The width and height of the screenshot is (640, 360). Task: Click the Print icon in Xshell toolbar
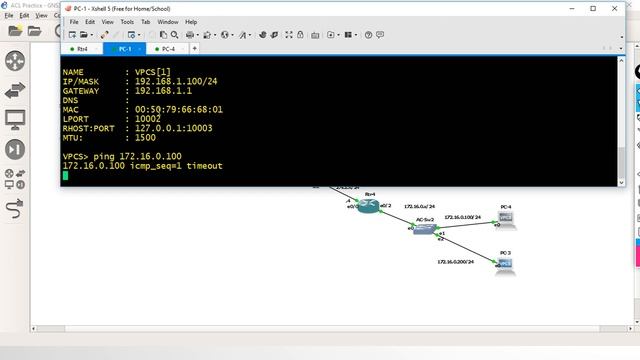click(x=190, y=35)
